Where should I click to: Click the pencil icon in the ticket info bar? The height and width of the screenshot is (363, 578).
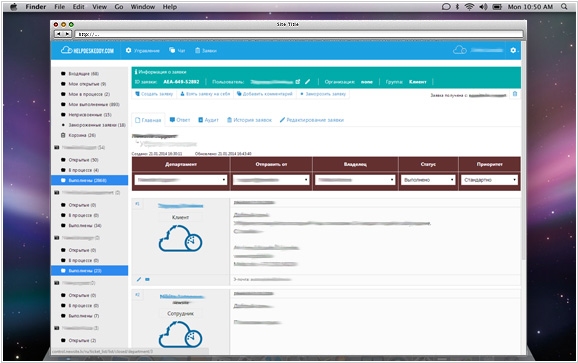click(307, 82)
